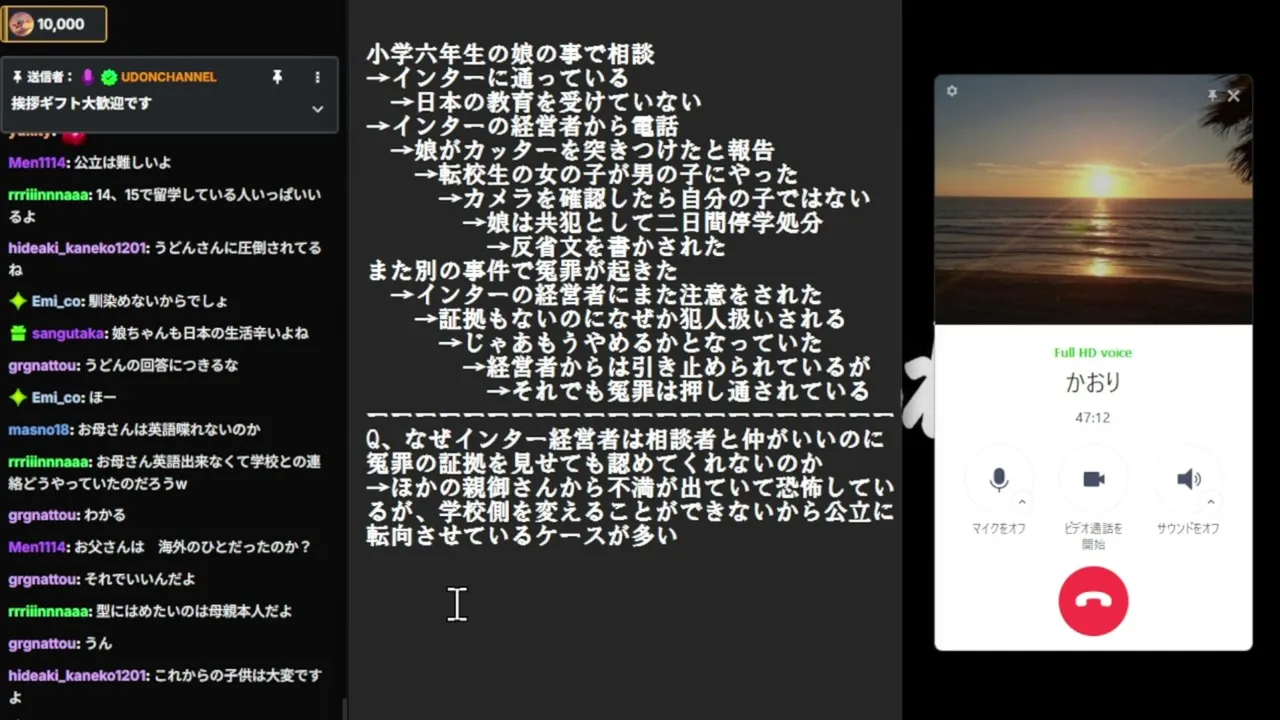Image resolution: width=1280 pixels, height=720 pixels.
Task: Click Emi_co username on the 馴染めないからでしょ message
Action: [58, 301]
